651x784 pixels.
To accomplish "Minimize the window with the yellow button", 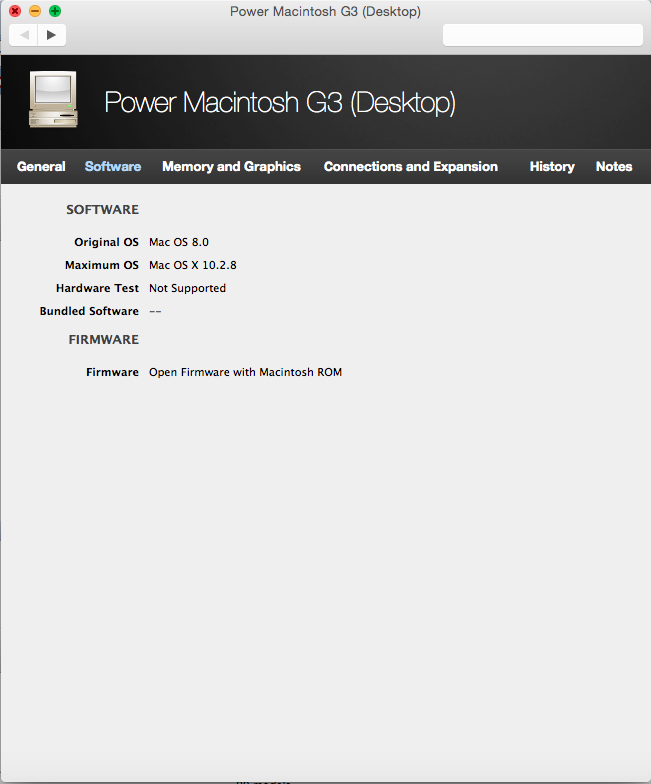I will (35, 10).
